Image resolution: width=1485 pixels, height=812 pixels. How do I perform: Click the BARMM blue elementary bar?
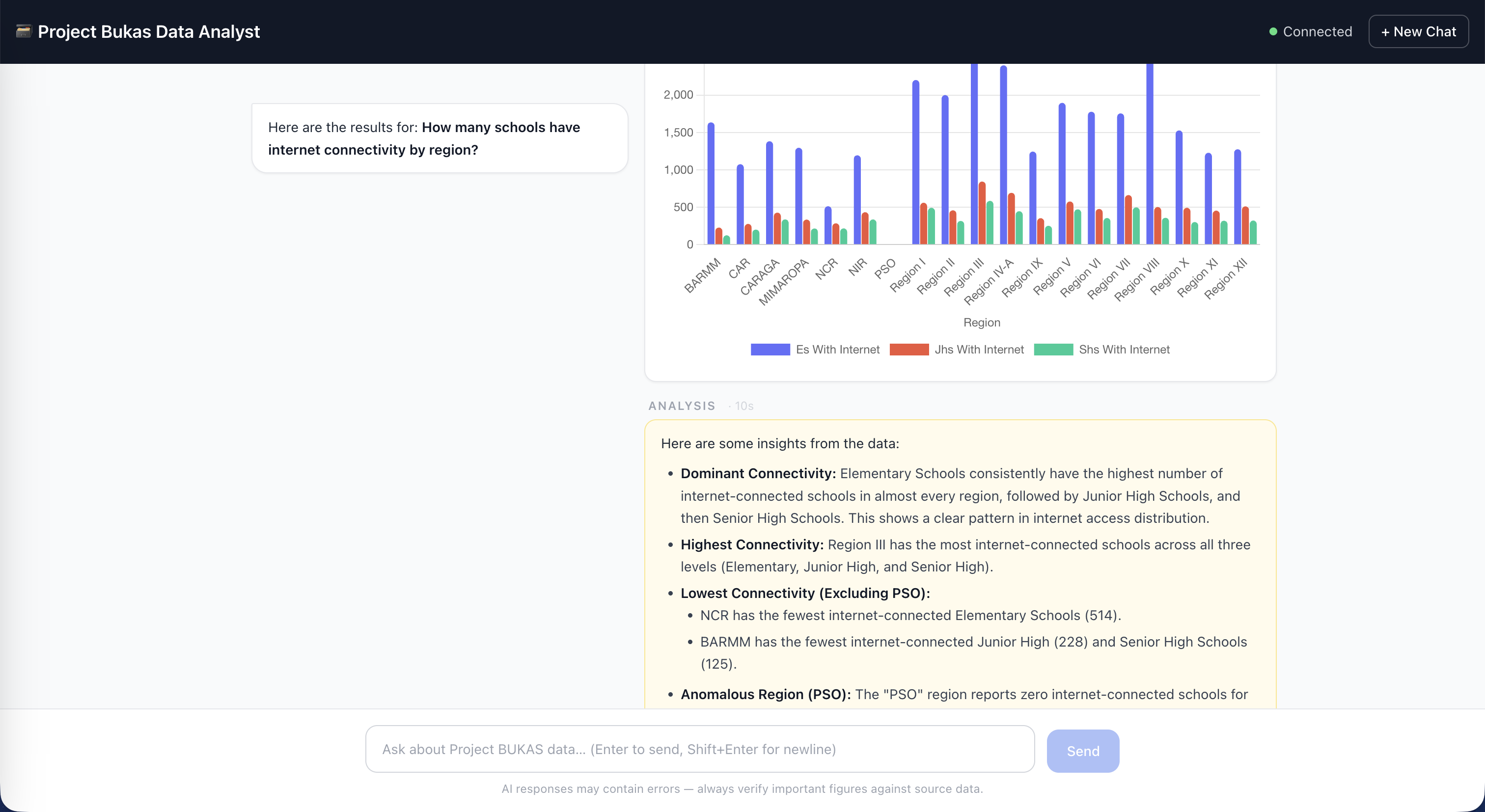711,183
